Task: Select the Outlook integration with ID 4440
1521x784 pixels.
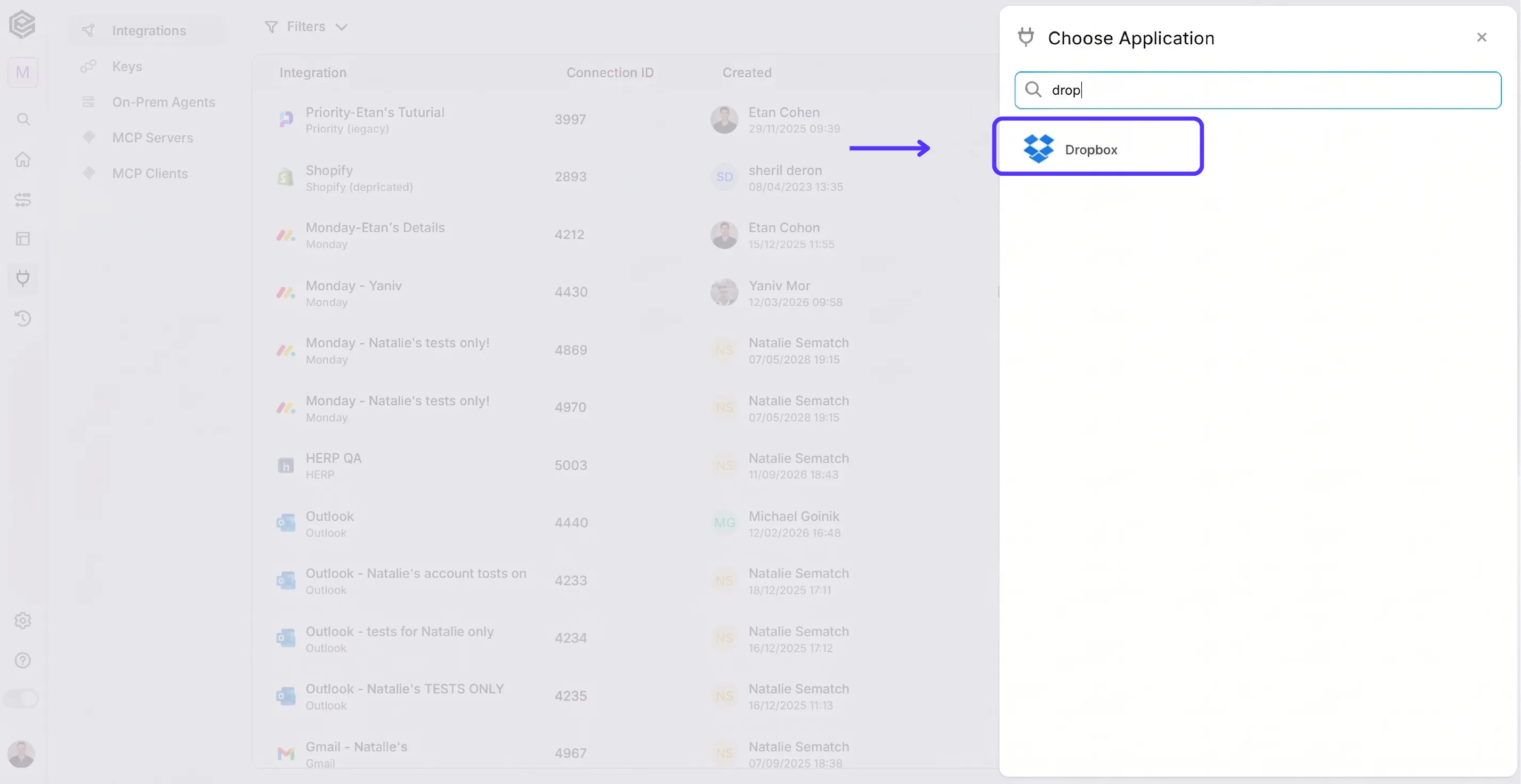Action: point(626,523)
